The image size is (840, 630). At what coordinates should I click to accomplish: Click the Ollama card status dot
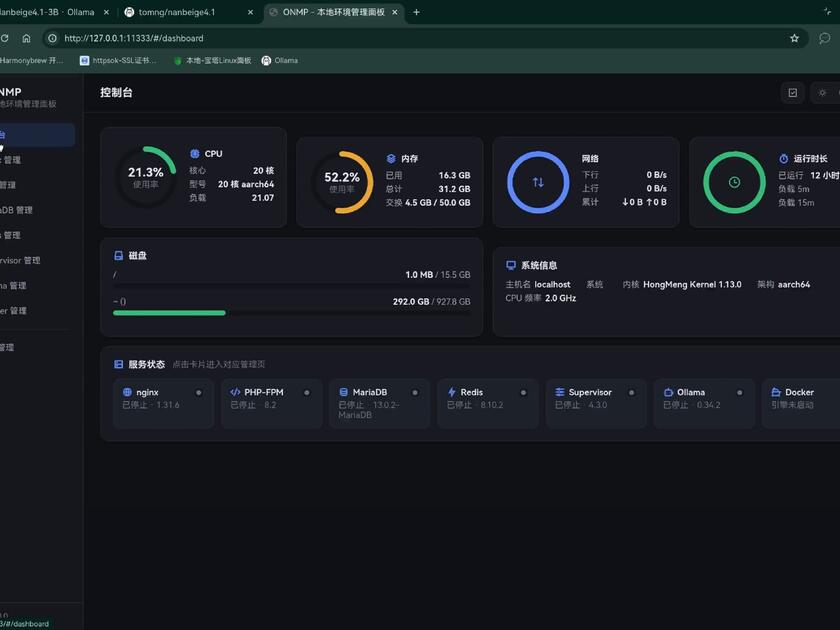point(740,393)
